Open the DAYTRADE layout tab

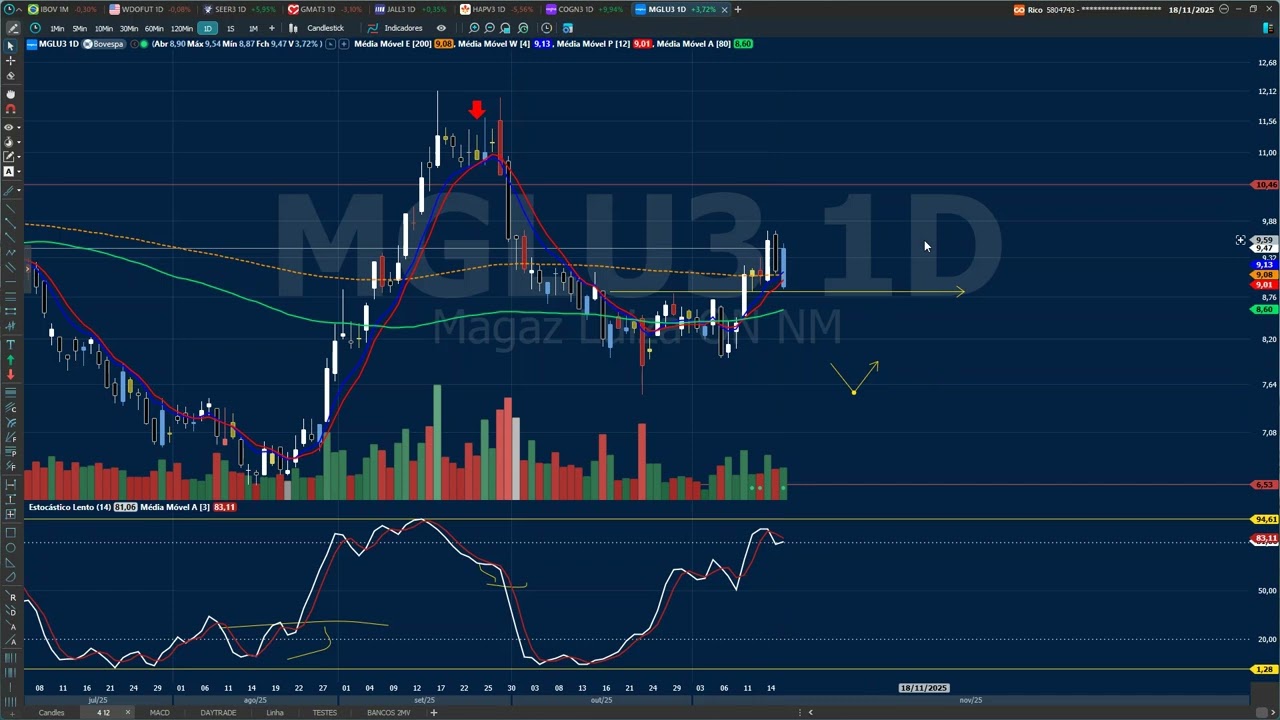tap(218, 713)
